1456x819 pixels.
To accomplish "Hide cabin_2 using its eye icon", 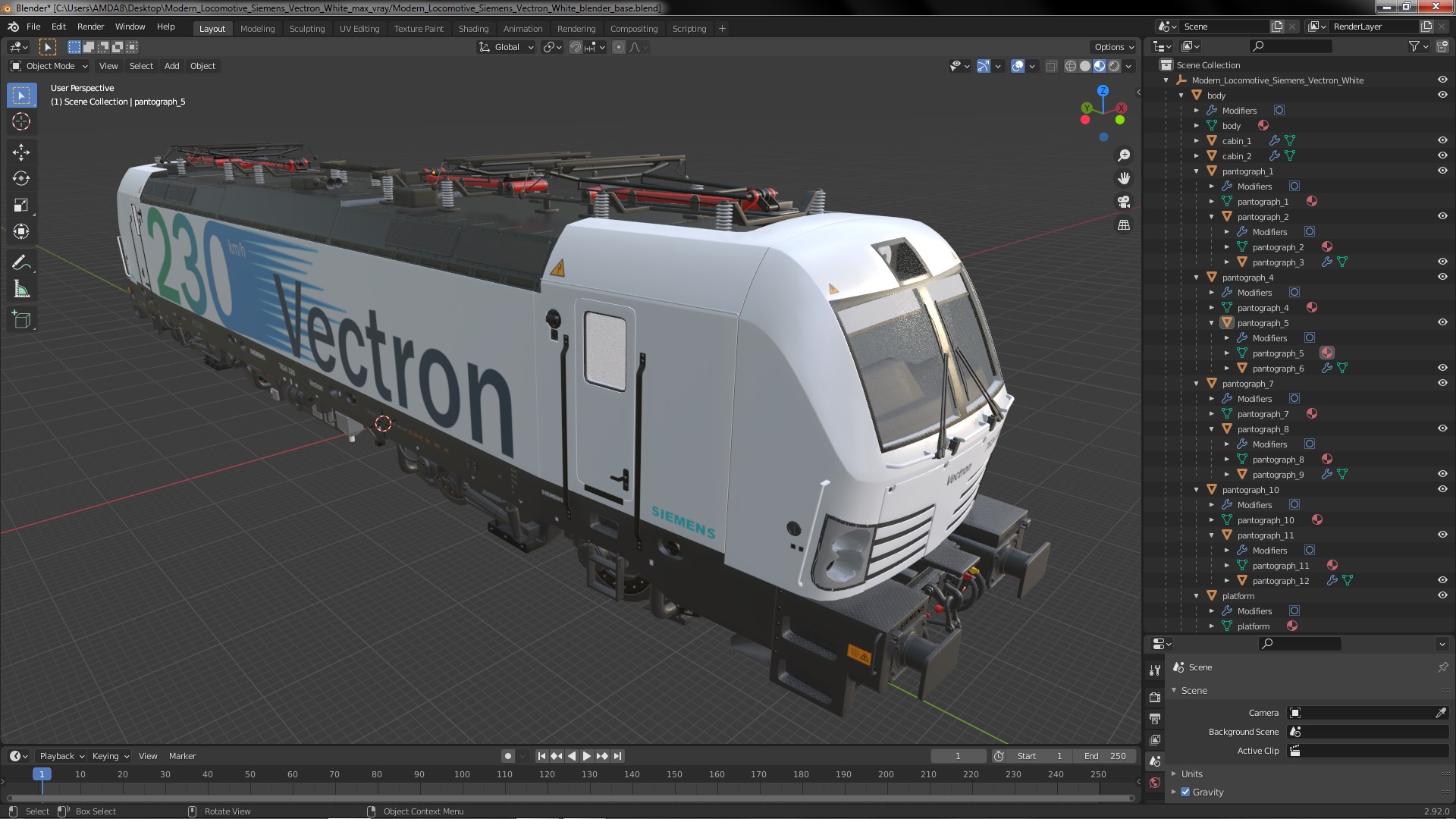I will pos(1442,155).
